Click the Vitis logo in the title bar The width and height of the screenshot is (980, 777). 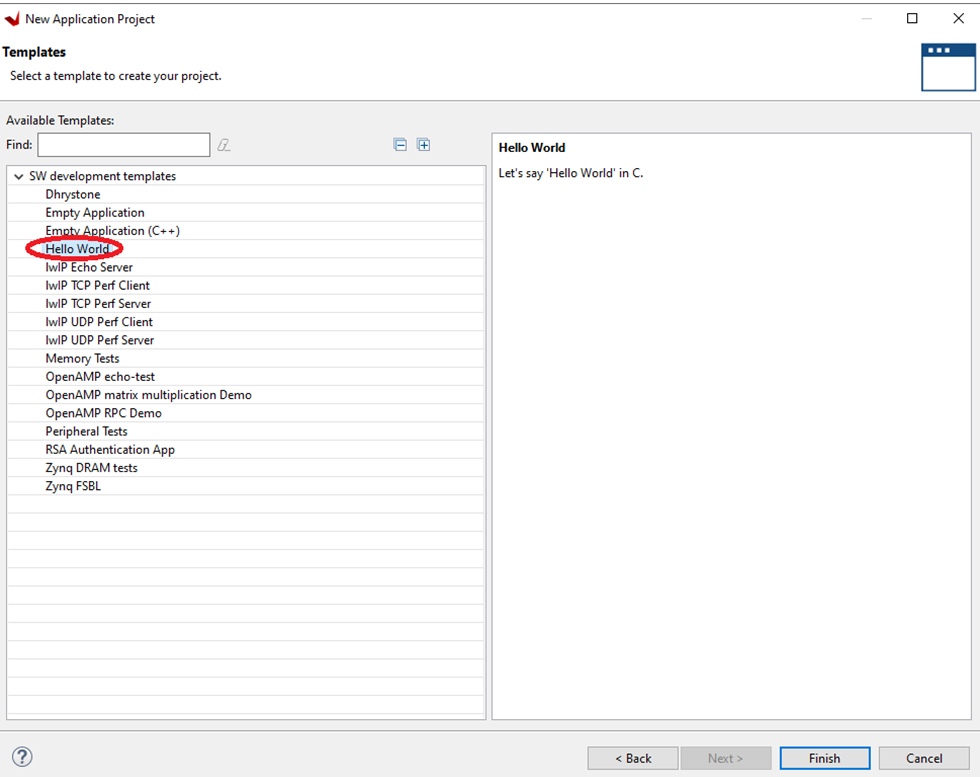tap(12, 19)
